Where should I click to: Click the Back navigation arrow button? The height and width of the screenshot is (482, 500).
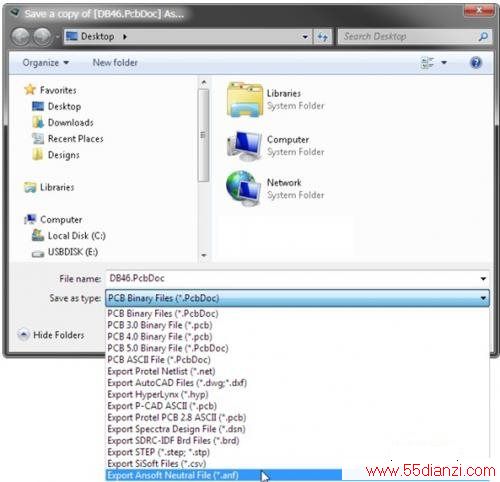click(20, 37)
